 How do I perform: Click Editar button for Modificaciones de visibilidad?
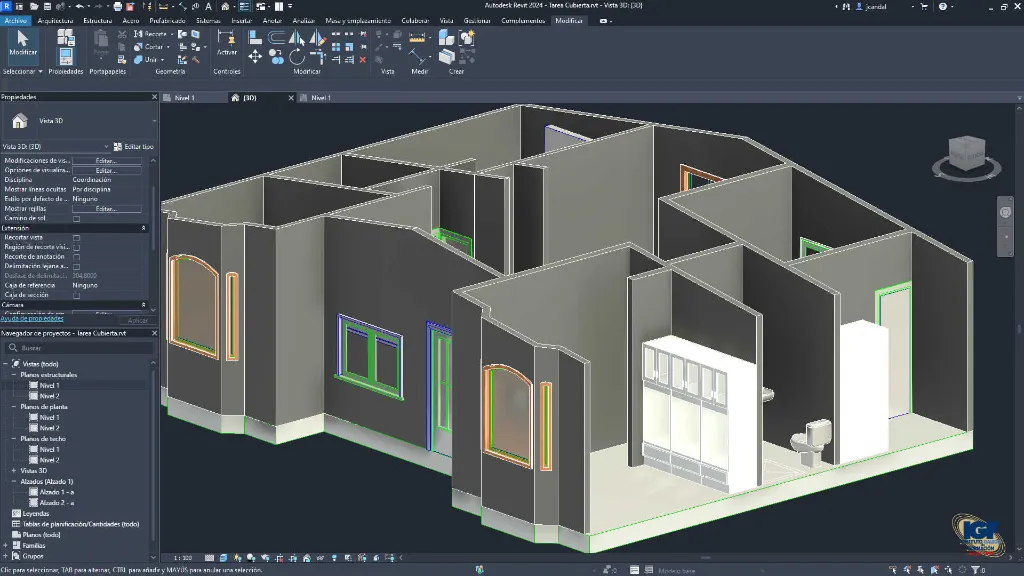click(106, 161)
